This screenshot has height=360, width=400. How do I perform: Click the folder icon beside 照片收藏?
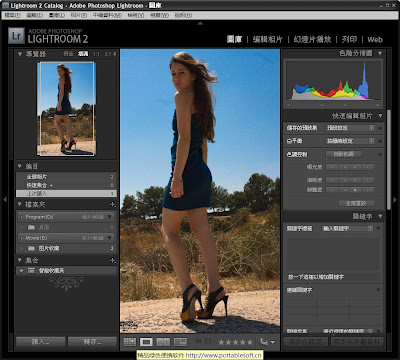tap(31, 248)
